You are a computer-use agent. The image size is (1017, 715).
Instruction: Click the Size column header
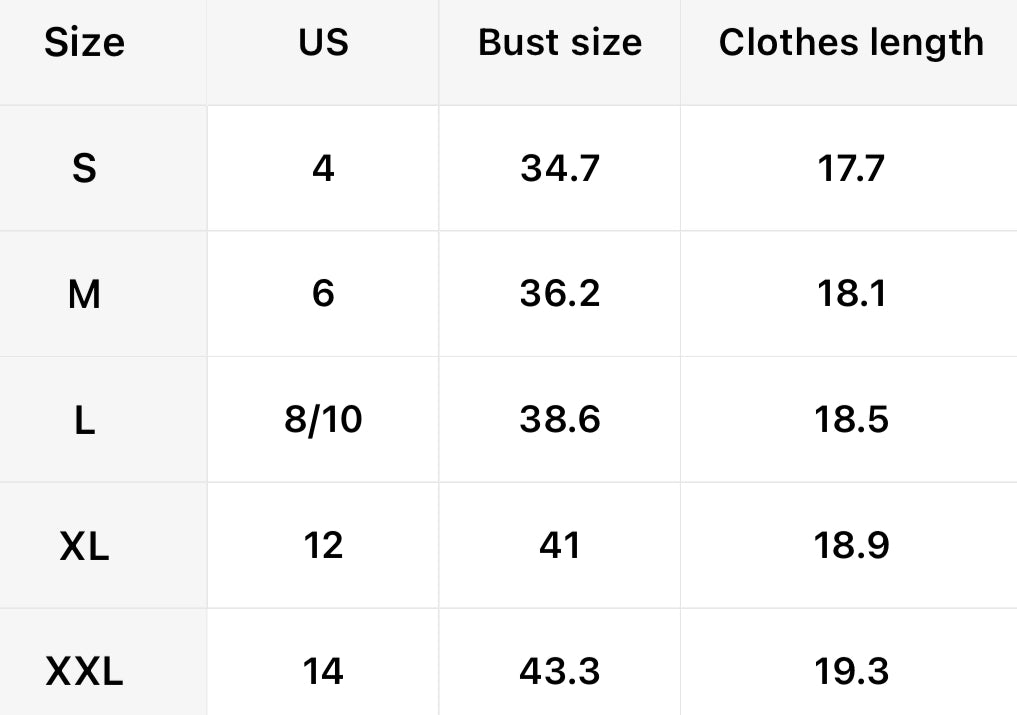85,43
